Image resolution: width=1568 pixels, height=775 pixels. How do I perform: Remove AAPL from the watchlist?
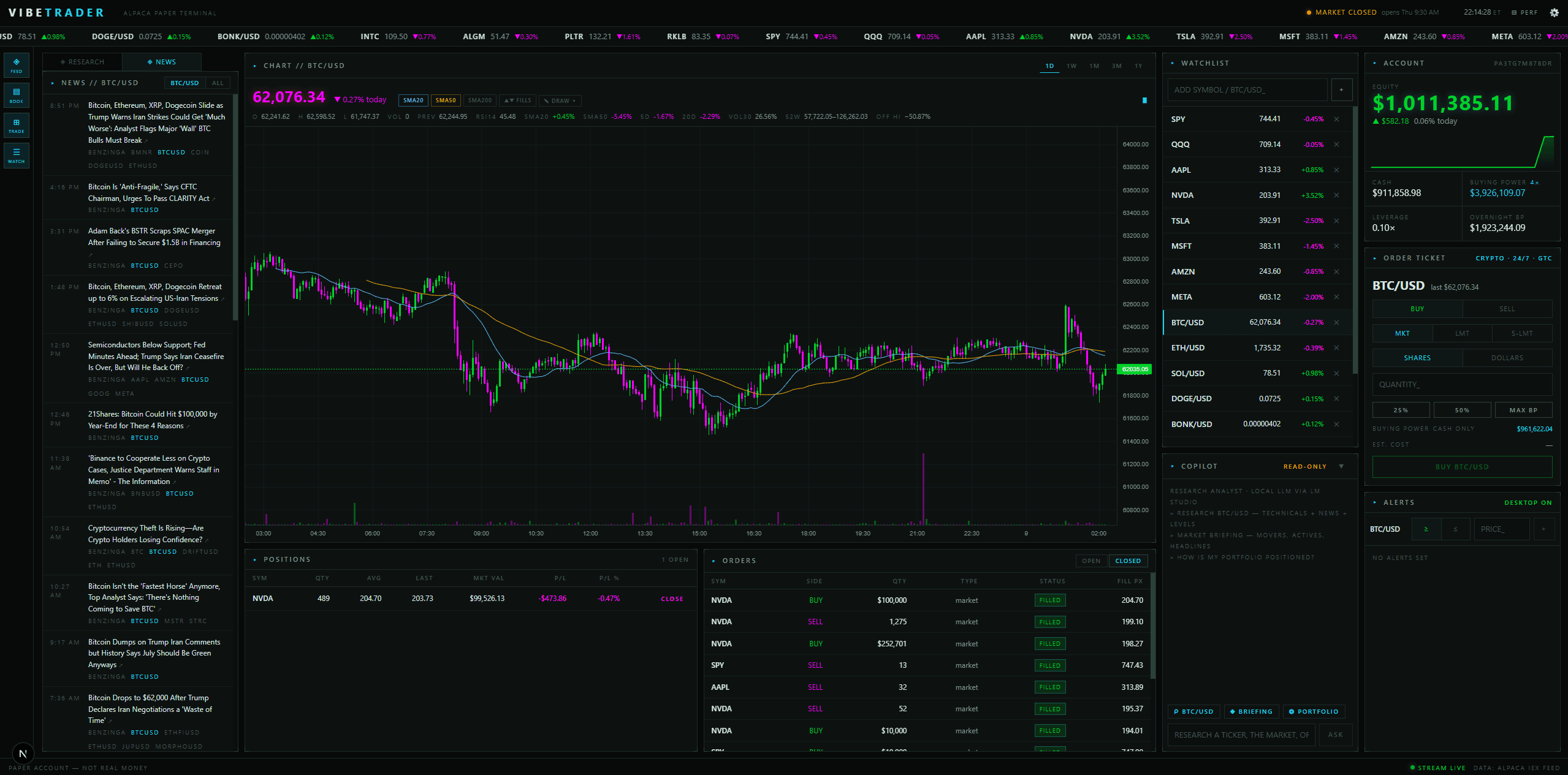tap(1336, 170)
